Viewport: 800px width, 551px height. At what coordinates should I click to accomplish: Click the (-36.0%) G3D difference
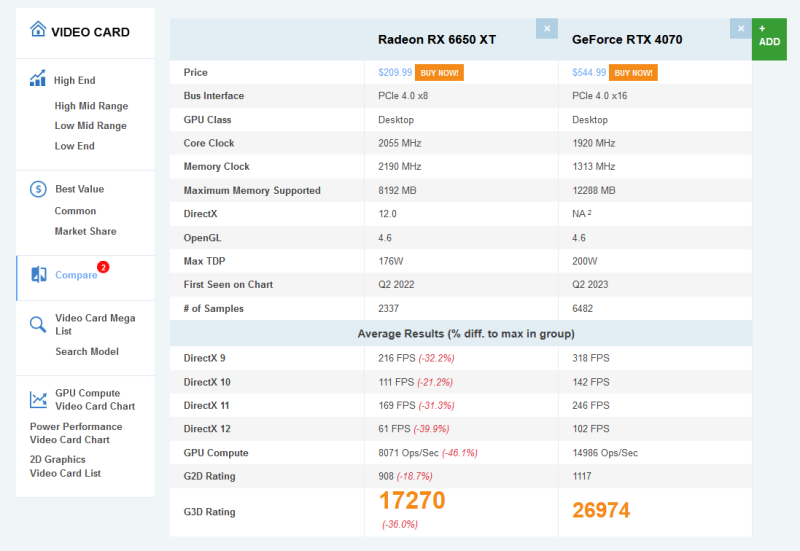click(x=400, y=524)
